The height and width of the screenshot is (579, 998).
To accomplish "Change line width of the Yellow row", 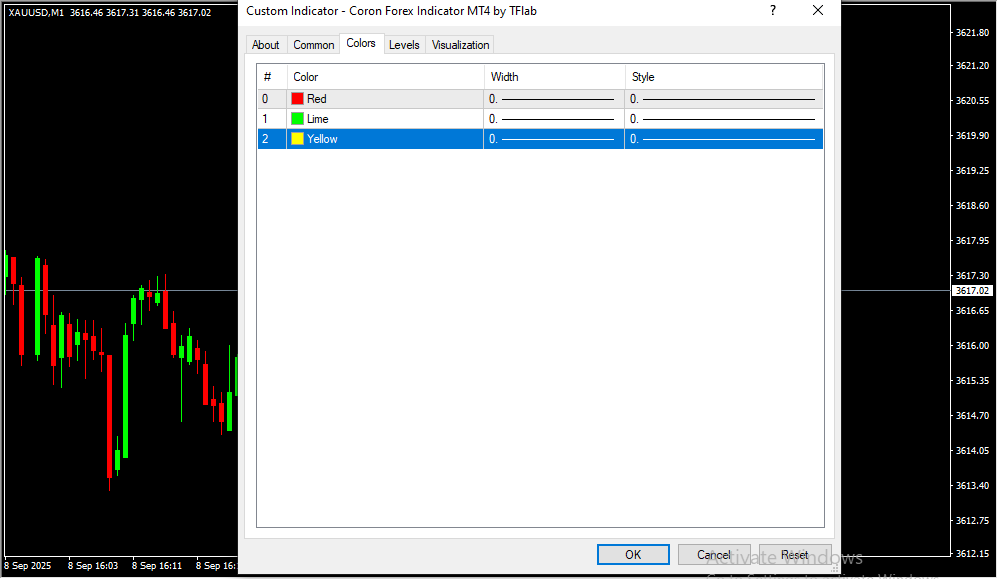I will 554,139.
